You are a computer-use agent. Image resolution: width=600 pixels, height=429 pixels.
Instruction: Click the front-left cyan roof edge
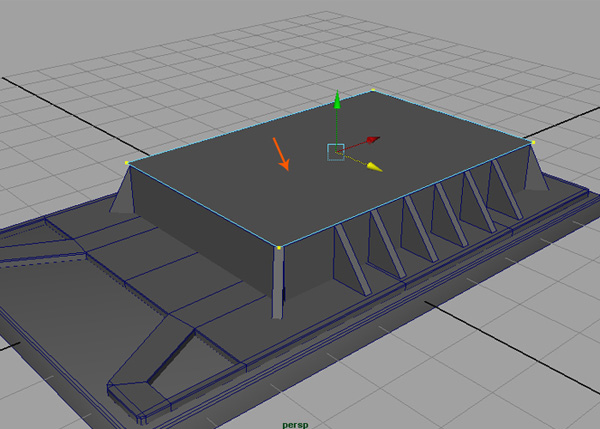click(200, 204)
